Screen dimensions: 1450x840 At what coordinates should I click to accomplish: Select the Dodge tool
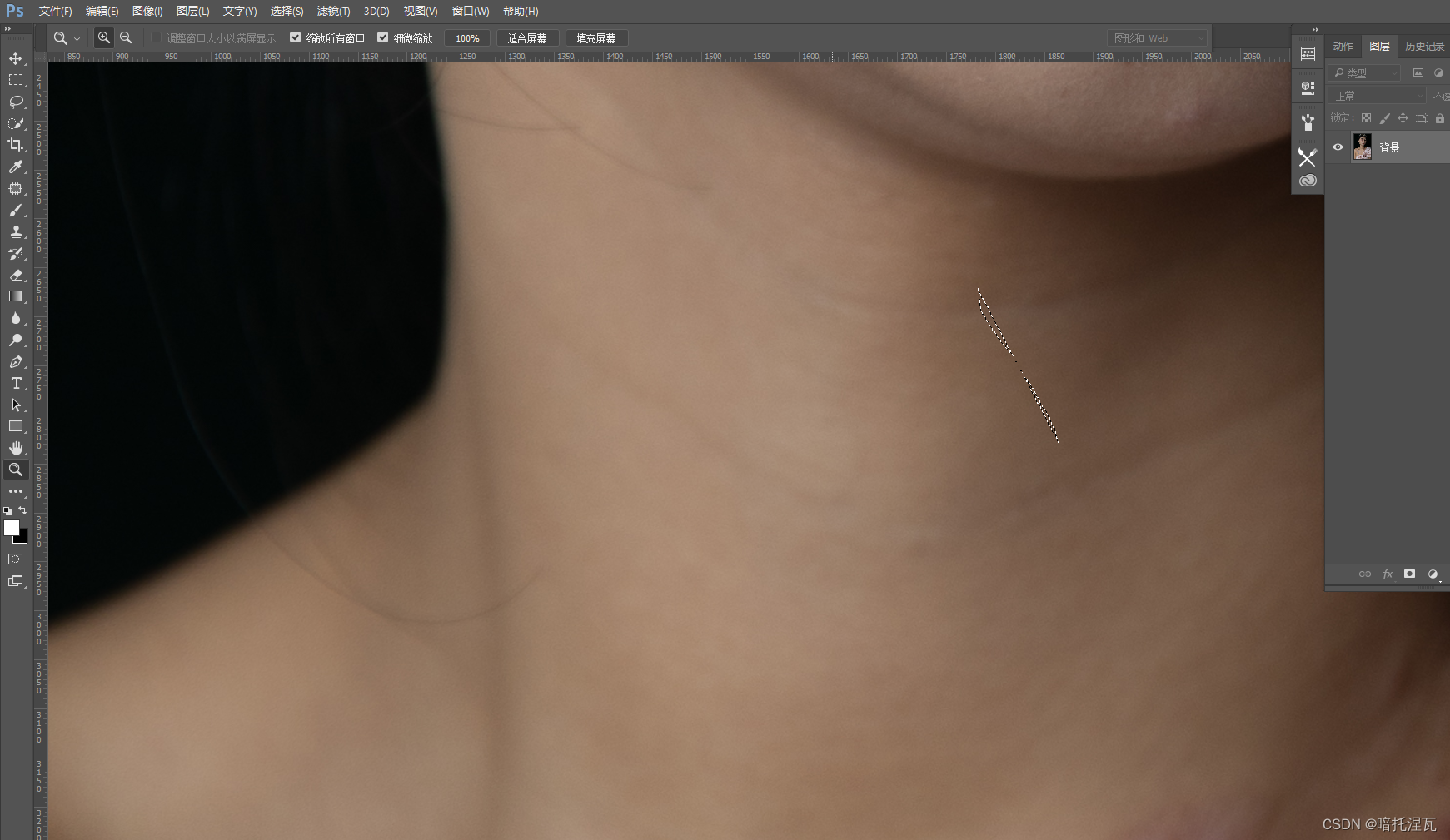16,340
